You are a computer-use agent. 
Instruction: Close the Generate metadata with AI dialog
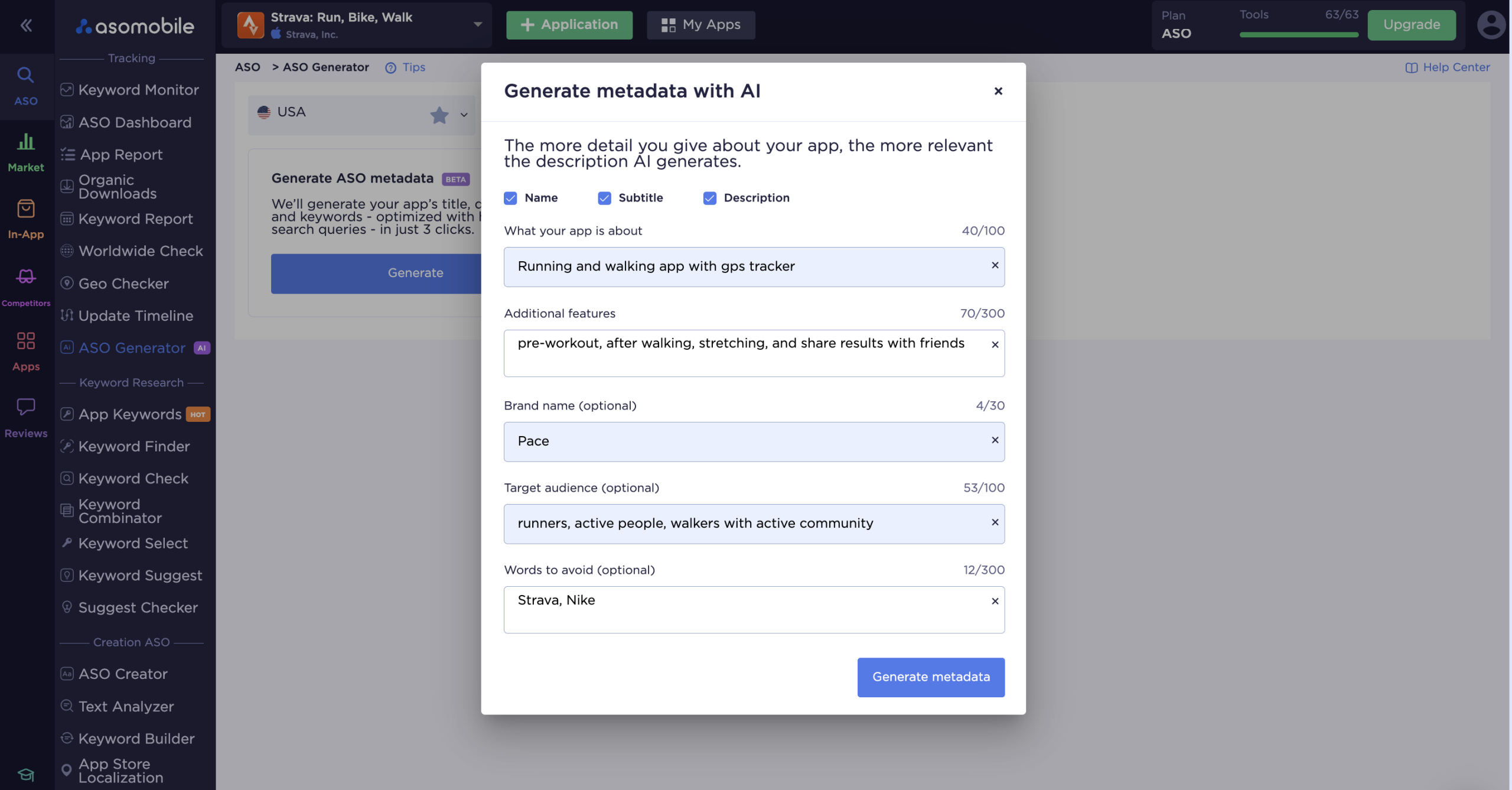(x=998, y=91)
